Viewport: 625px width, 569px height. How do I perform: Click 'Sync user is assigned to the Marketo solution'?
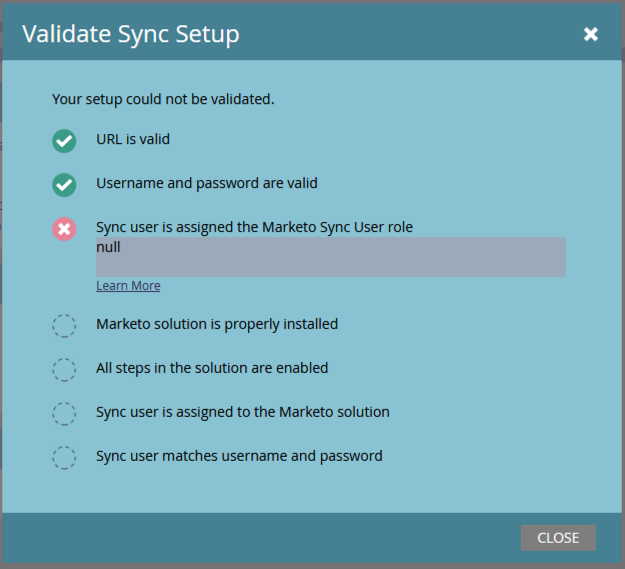tap(243, 412)
